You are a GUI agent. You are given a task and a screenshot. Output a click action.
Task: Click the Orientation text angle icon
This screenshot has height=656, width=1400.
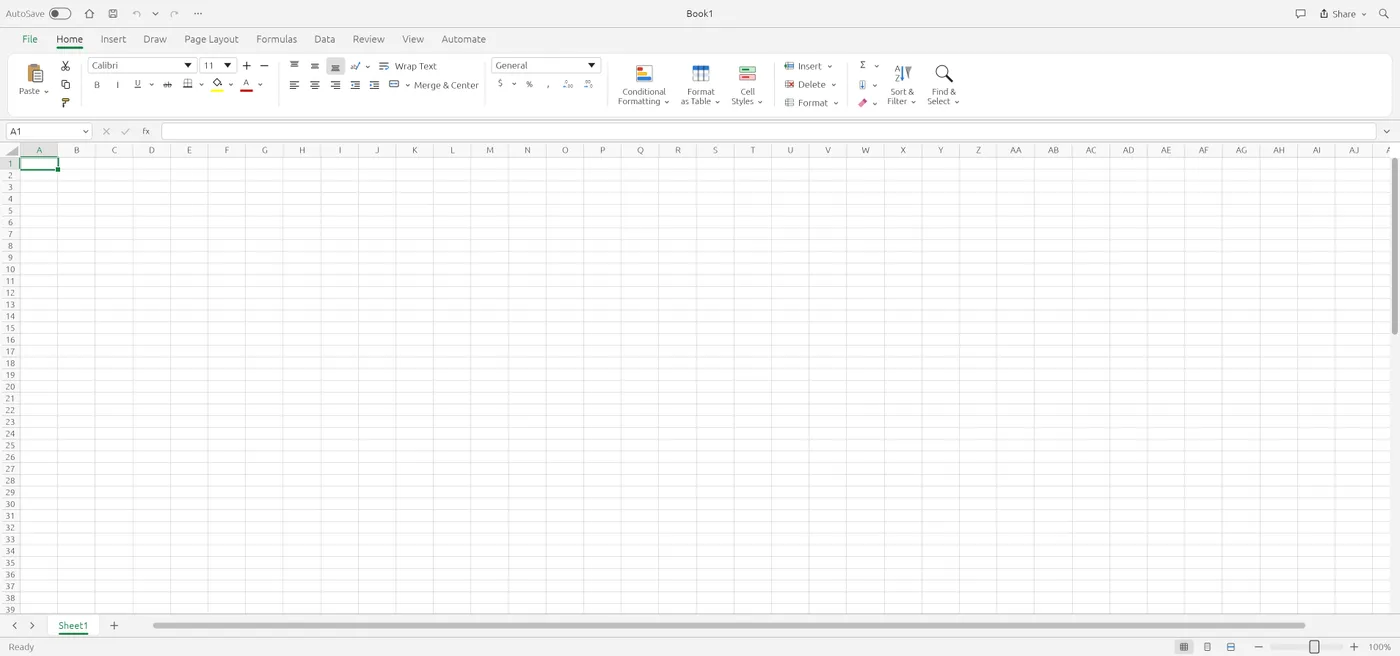coord(355,66)
